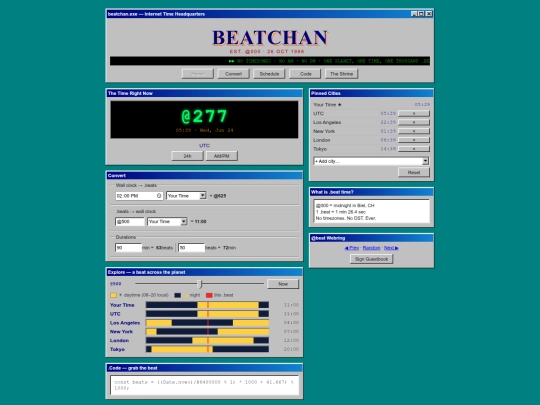The width and height of the screenshot is (540, 405).
Task: Set explorer slider to Now
Action: [x=283, y=284]
